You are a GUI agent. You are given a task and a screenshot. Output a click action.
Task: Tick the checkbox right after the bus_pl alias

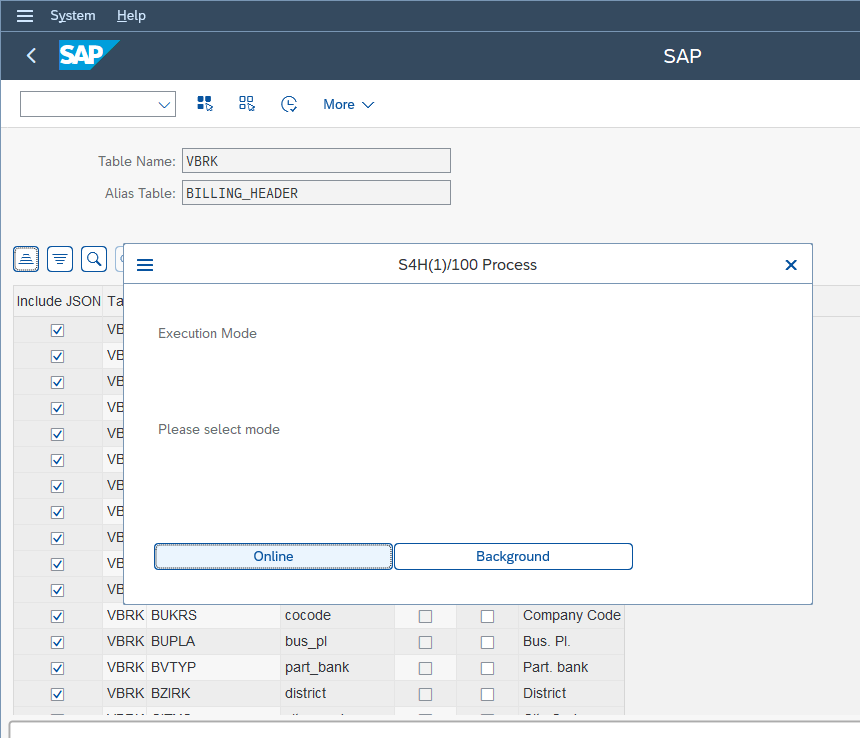tap(425, 642)
